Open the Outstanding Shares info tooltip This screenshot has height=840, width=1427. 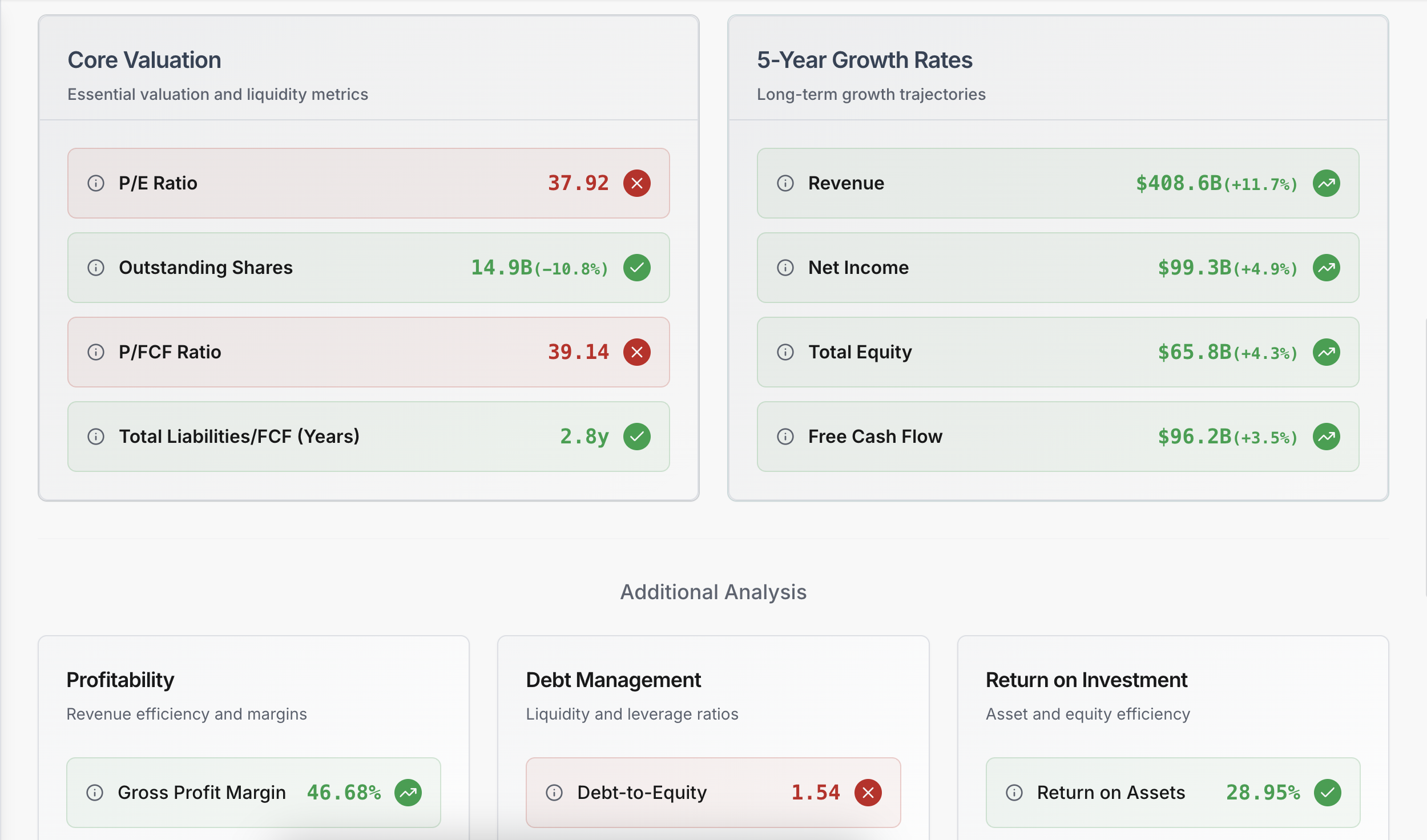pos(95,268)
